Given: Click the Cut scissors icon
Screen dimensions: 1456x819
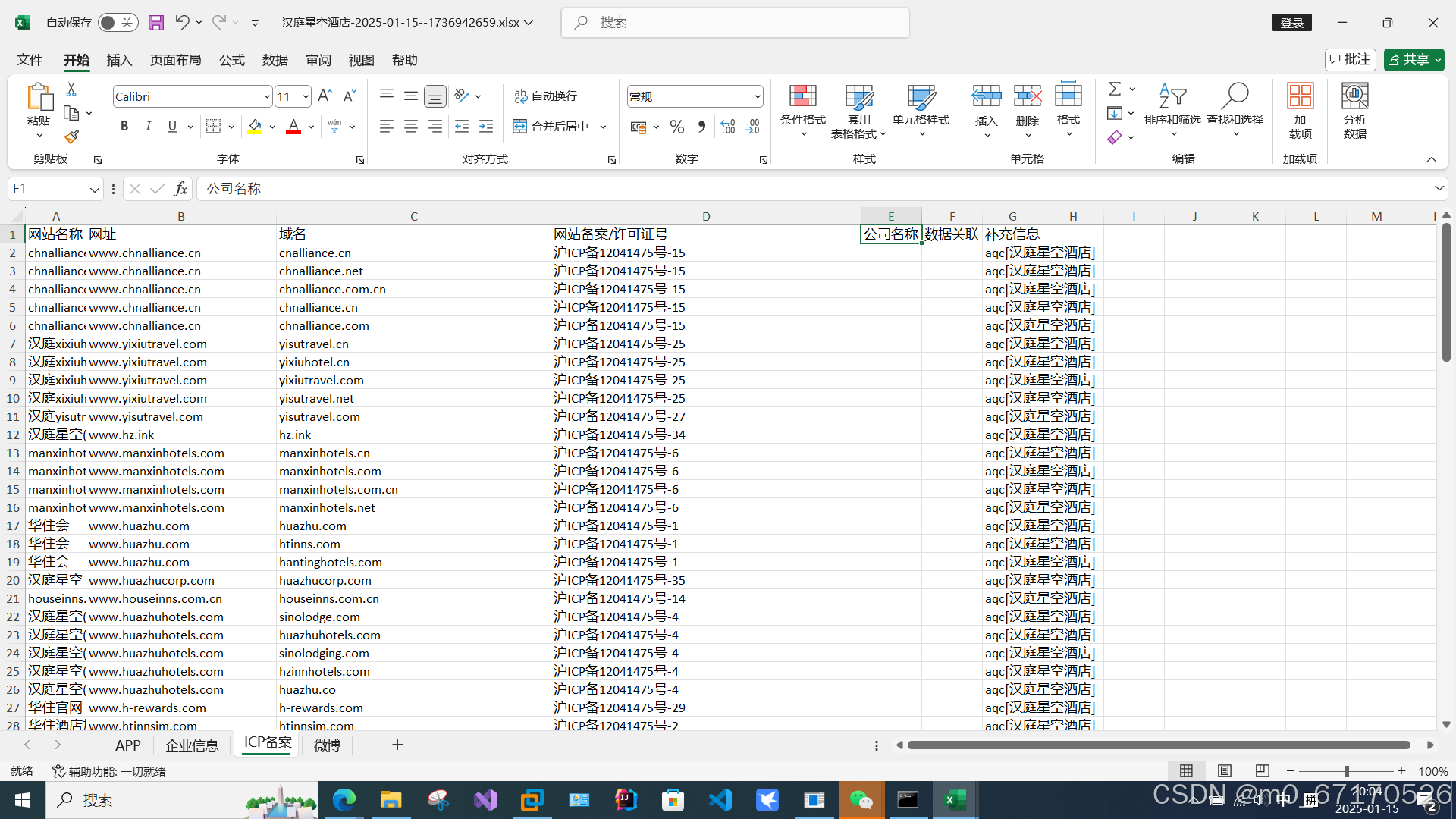Looking at the screenshot, I should click(71, 89).
